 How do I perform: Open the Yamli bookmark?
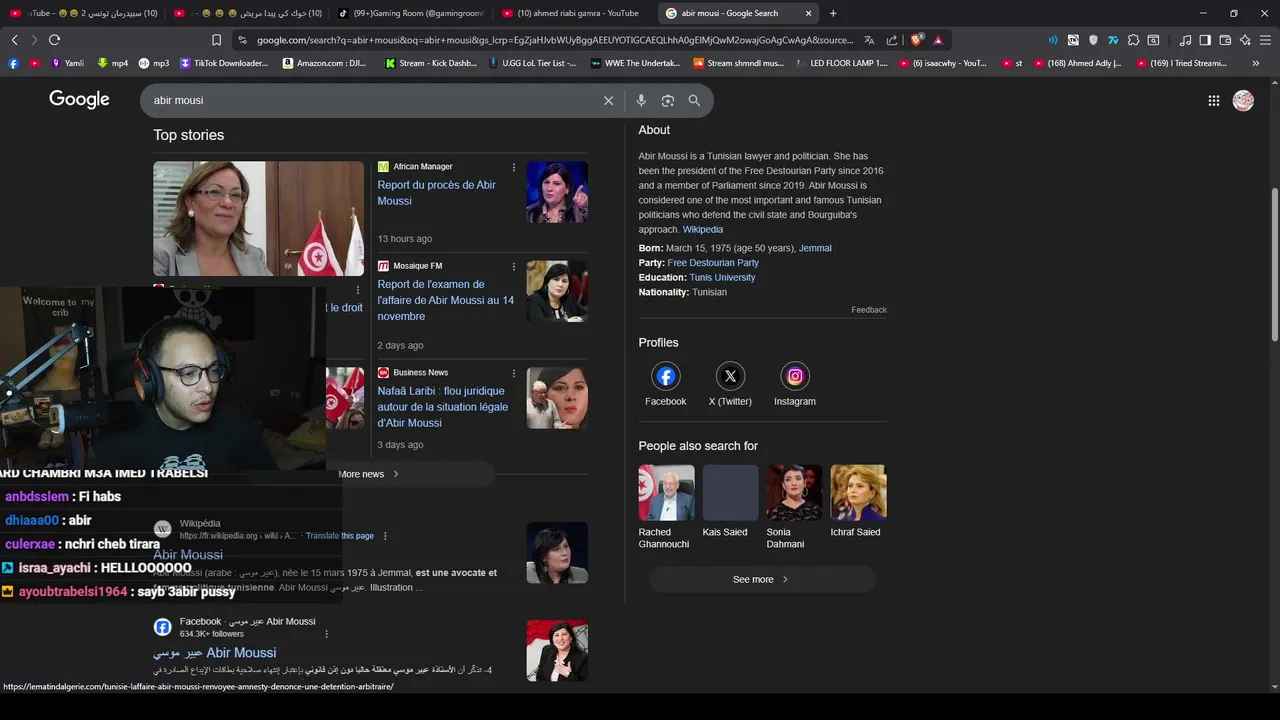click(x=67, y=63)
